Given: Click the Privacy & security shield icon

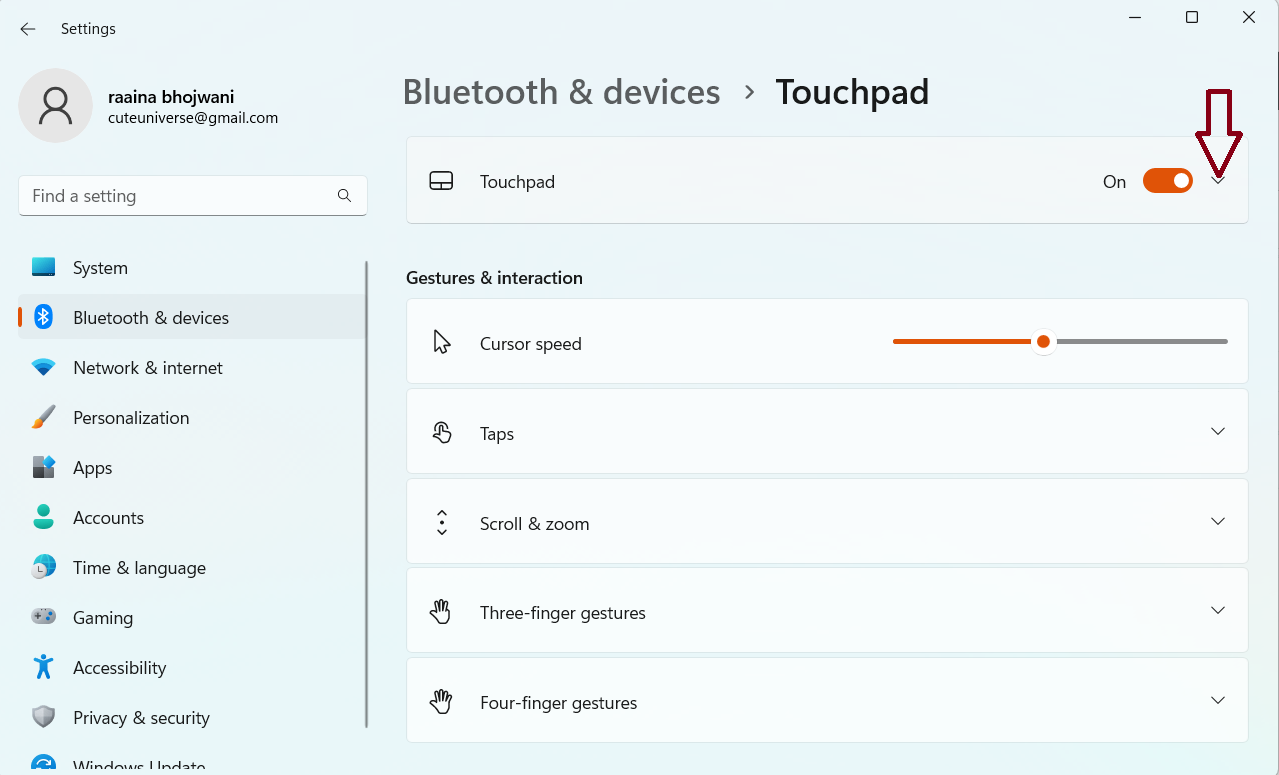Looking at the screenshot, I should (x=43, y=718).
